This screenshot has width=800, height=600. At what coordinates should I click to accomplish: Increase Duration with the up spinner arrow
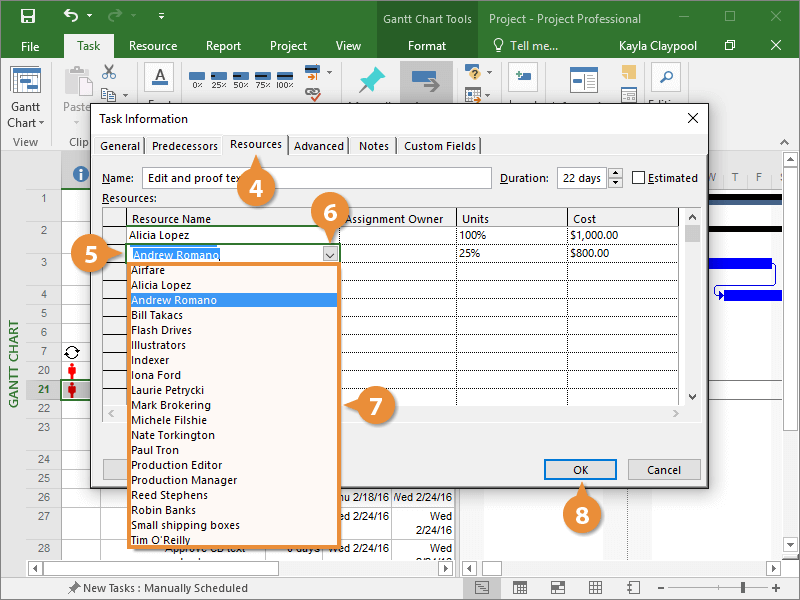tap(615, 173)
